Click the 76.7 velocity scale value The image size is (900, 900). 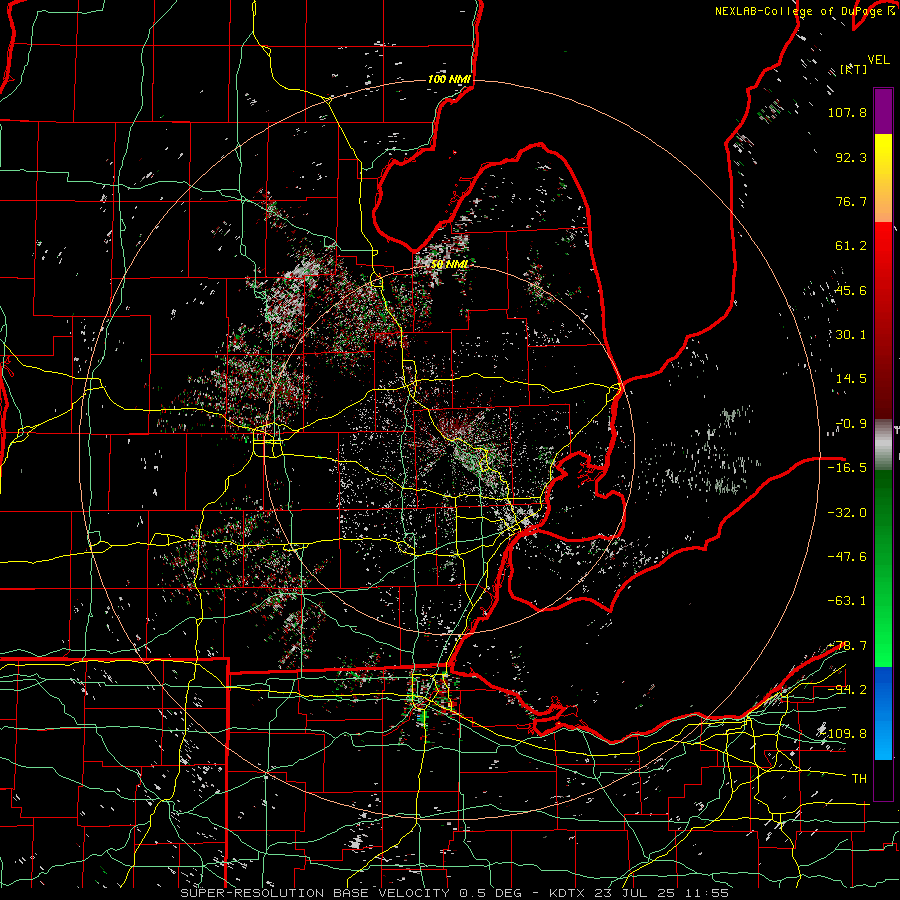pos(851,201)
